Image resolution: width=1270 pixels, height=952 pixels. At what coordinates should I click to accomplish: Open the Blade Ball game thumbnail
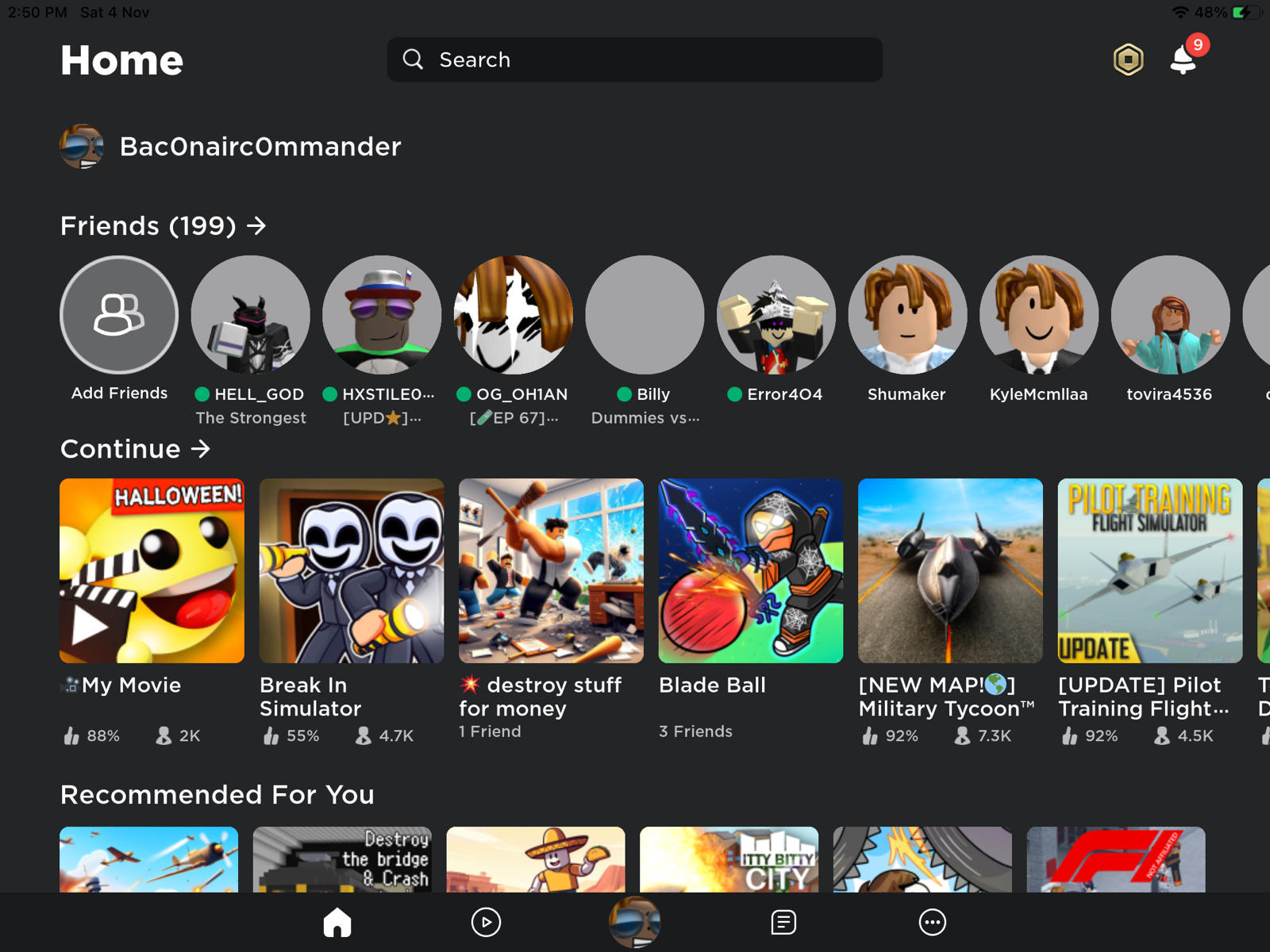click(x=750, y=570)
